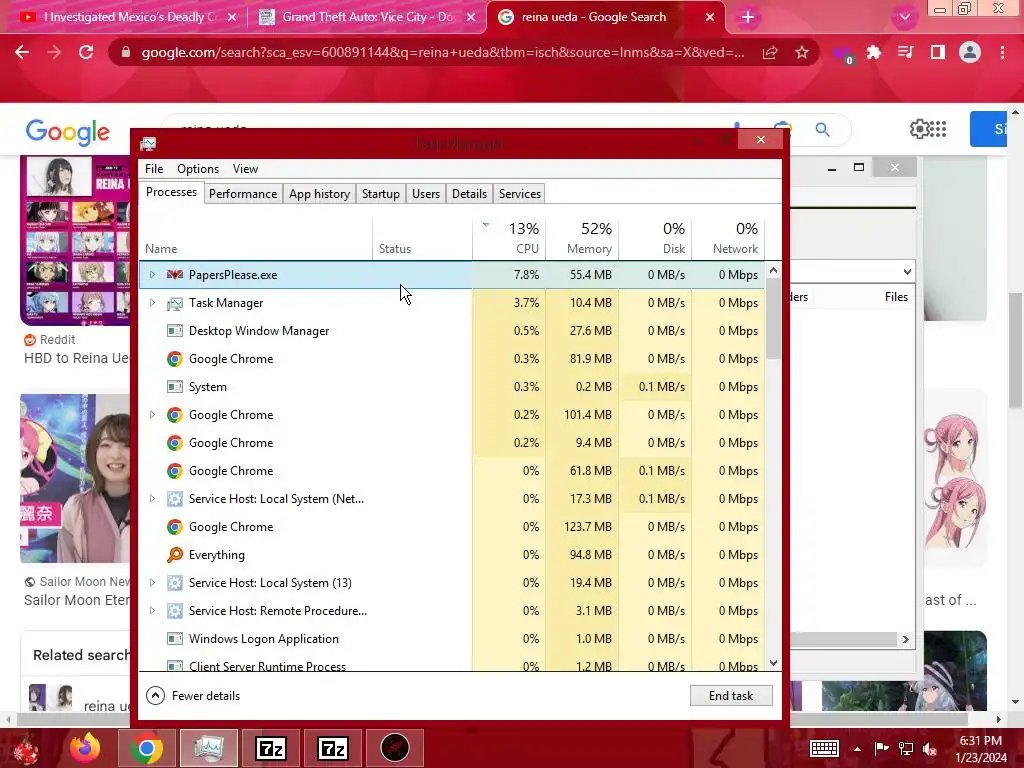Open Chrome's three-dot menu

1002,52
